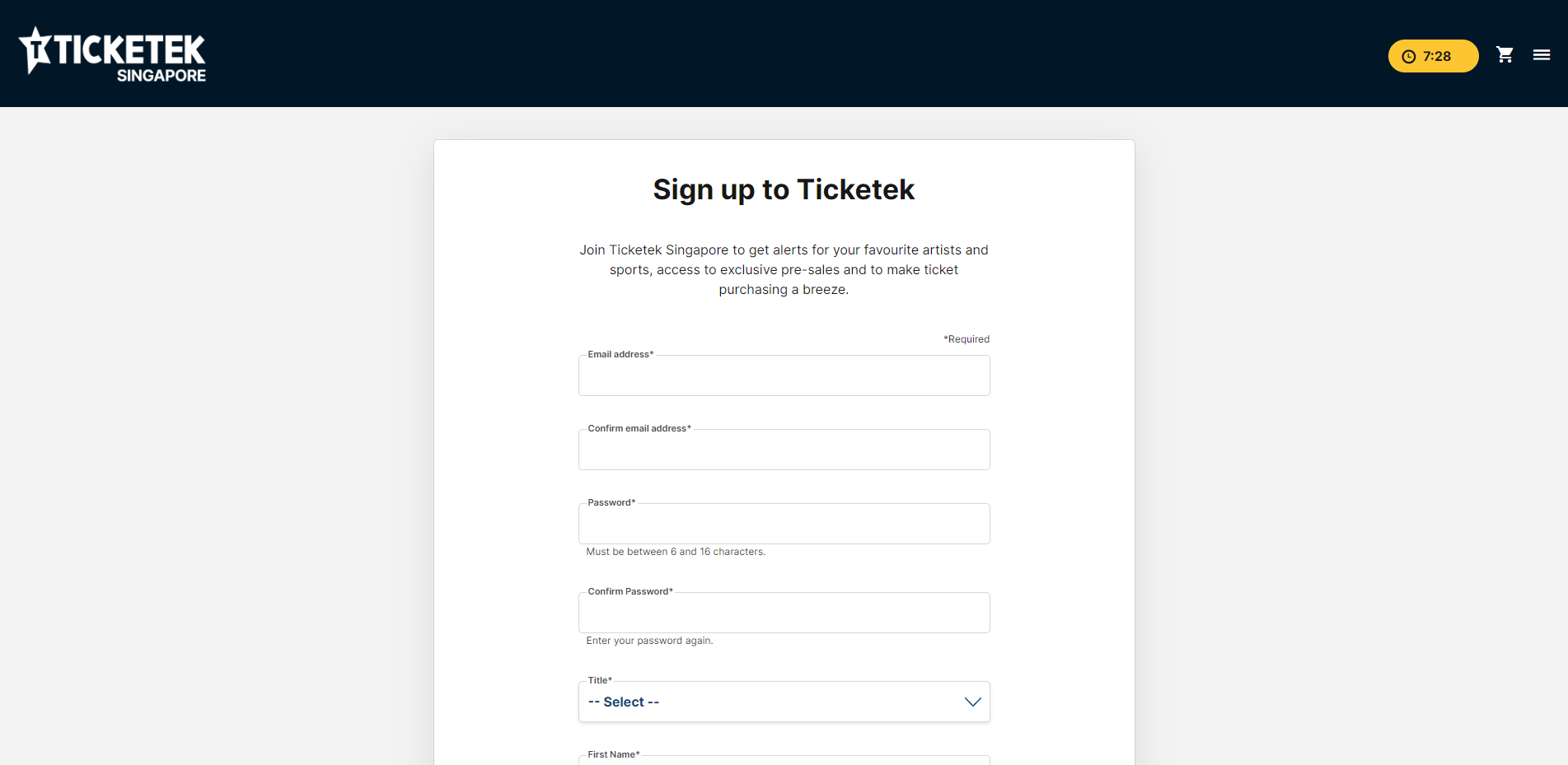
Task: Click inside the Password field
Action: click(x=784, y=524)
